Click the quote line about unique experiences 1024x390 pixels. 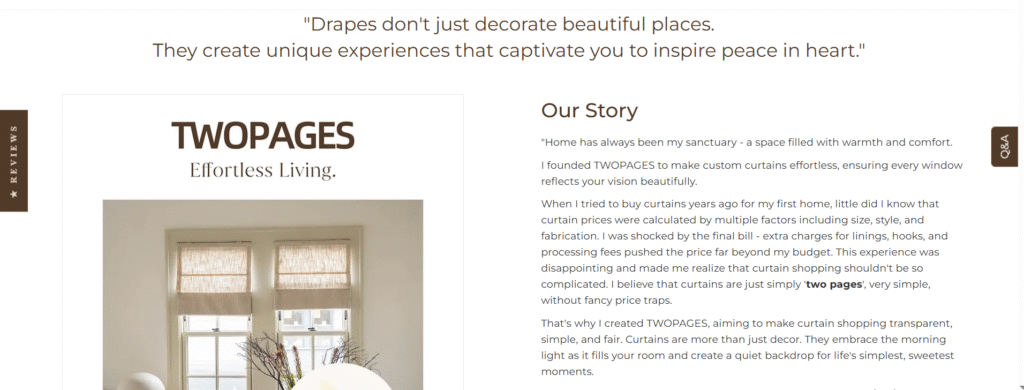(x=509, y=50)
